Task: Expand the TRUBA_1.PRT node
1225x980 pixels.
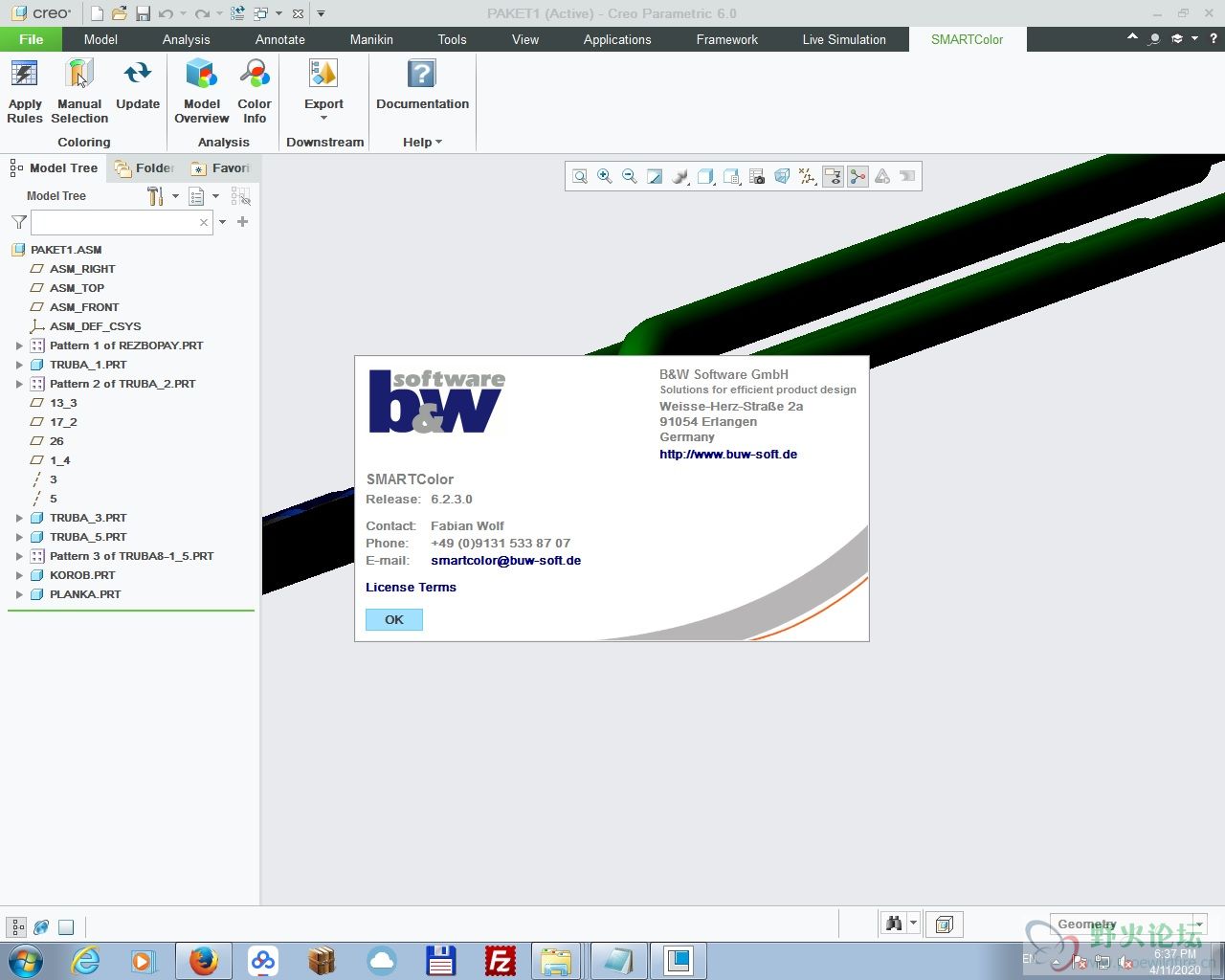Action: [x=19, y=365]
